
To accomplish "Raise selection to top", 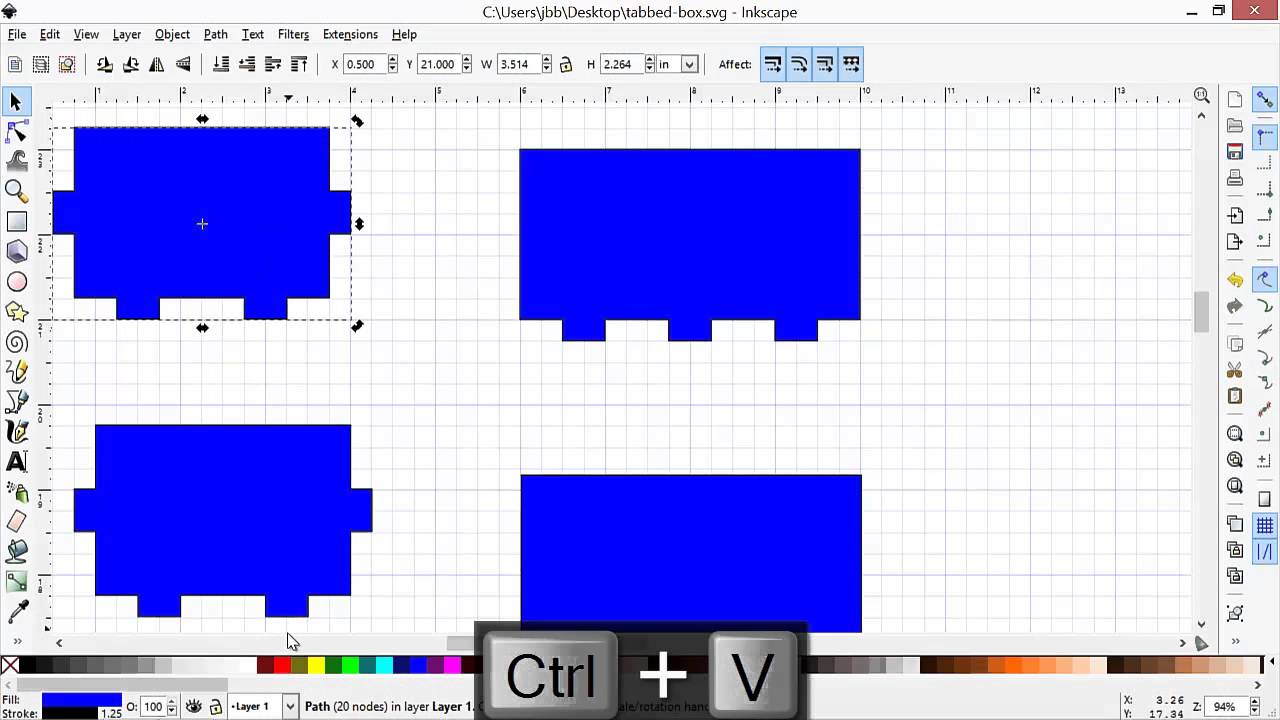I will [x=298, y=64].
